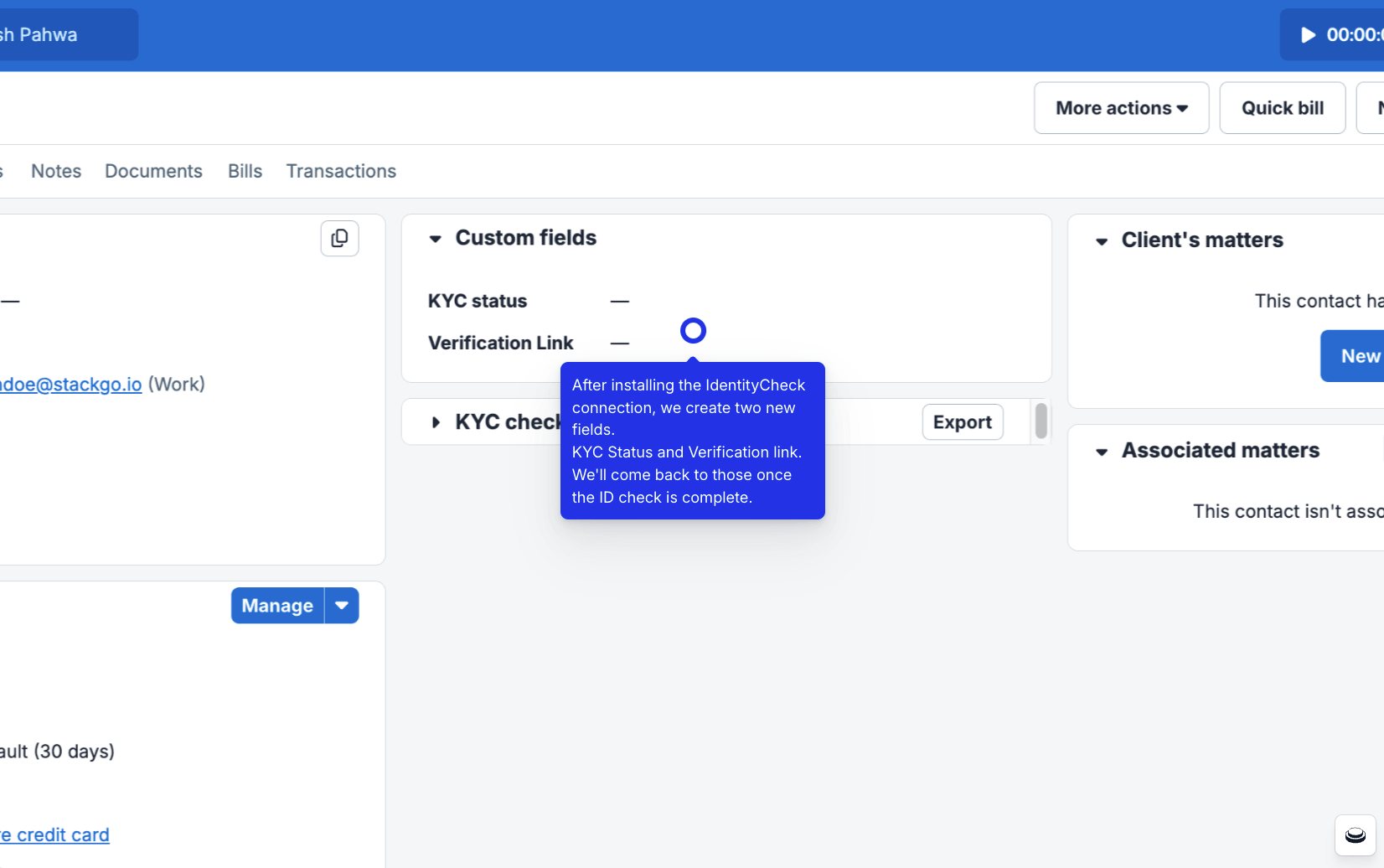Open the Documents tab
This screenshot has width=1384, height=868.
point(153,171)
